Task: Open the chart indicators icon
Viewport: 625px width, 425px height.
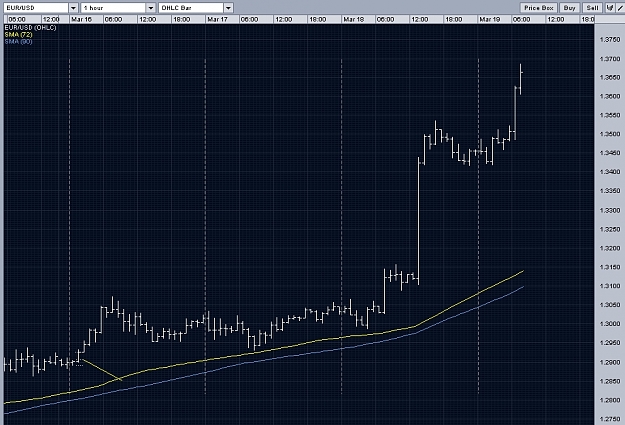Action: coord(610,8)
